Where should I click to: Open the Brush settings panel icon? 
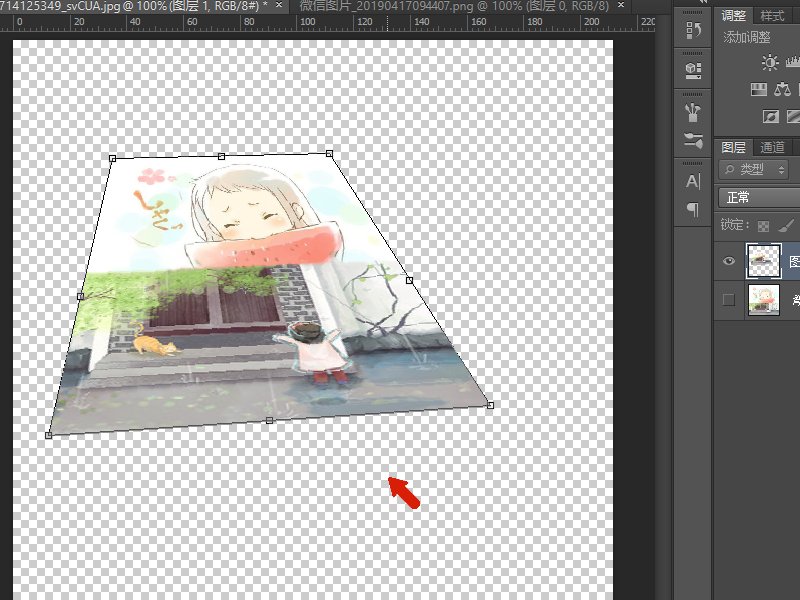click(692, 141)
